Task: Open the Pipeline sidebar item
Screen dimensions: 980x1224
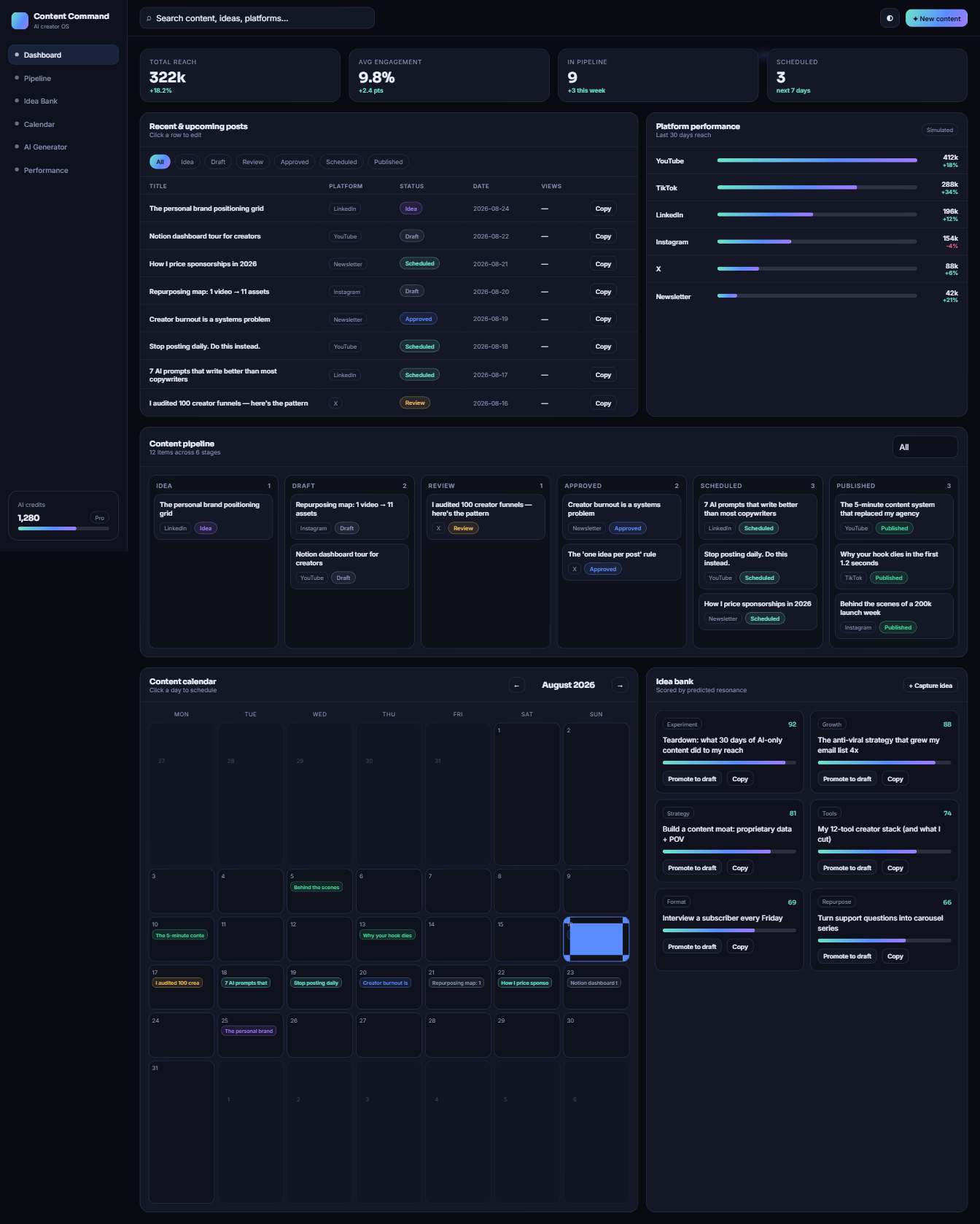Action: tap(63, 78)
